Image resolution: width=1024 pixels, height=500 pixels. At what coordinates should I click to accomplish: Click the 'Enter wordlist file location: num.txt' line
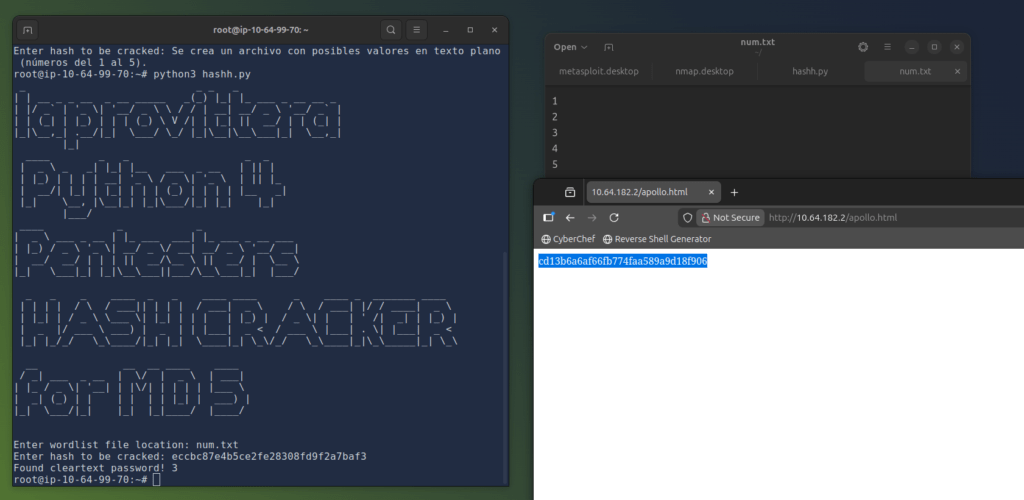coord(126,445)
